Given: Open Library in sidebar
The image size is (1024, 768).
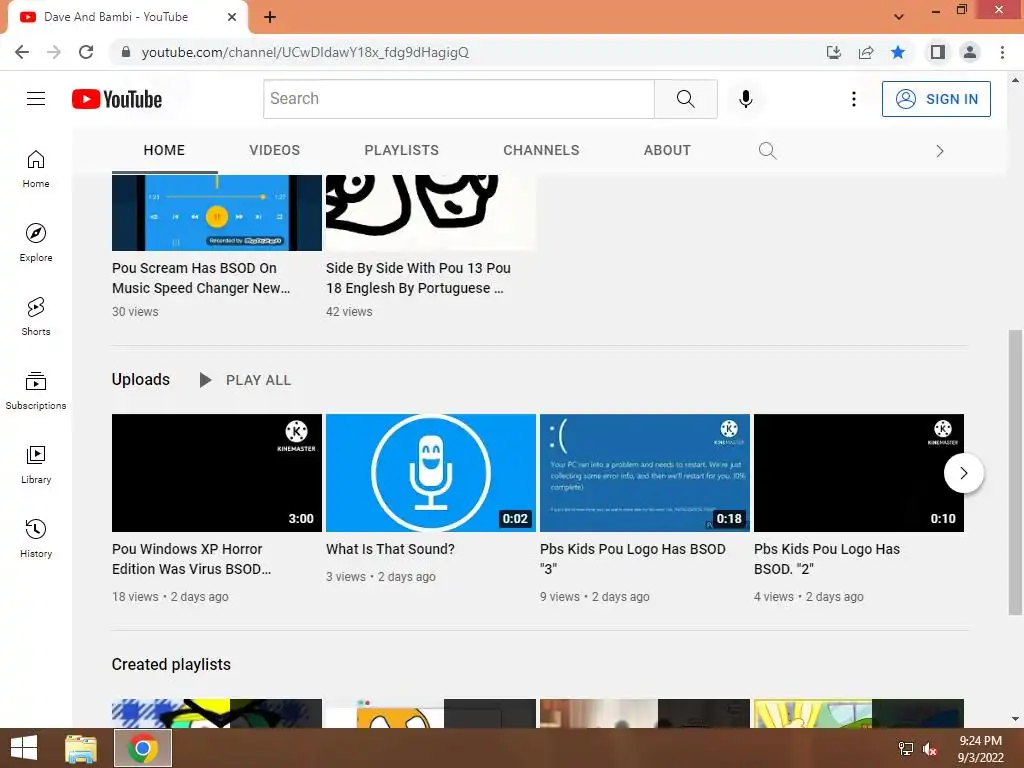Looking at the screenshot, I should click(x=36, y=464).
